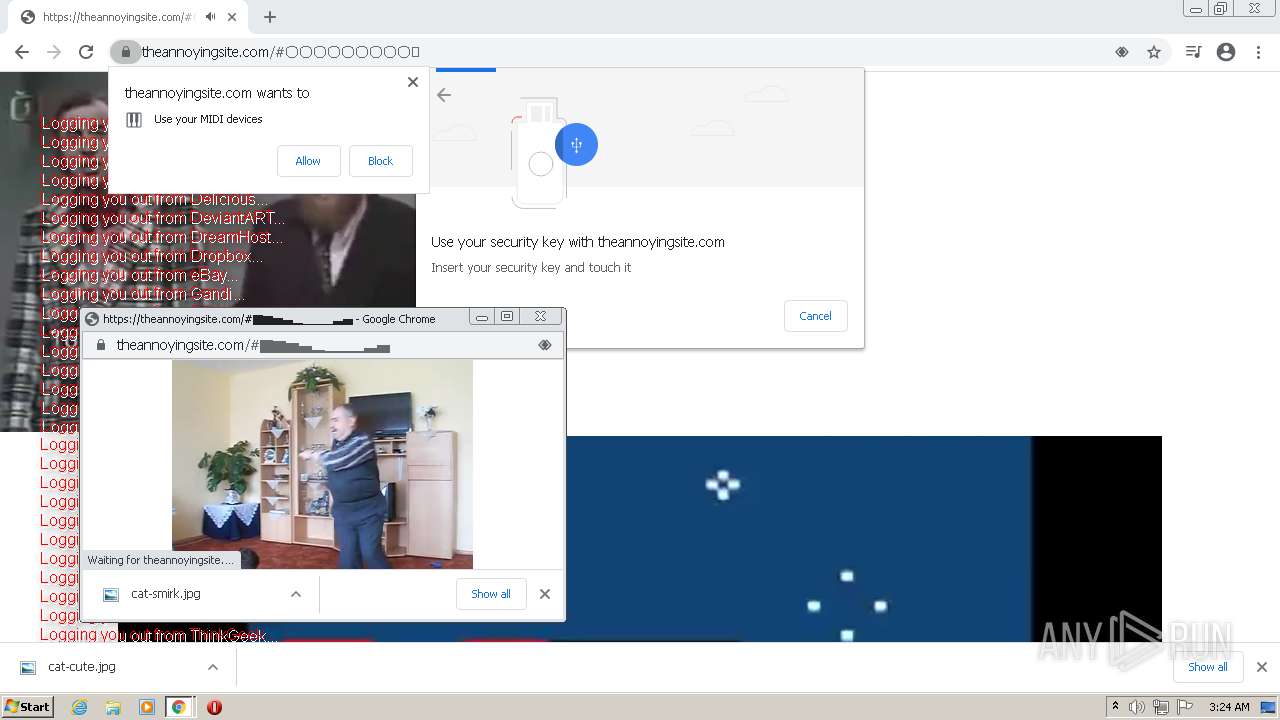Viewport: 1280px width, 720px height.
Task: Bookmark this page with the star icon
Action: (x=1154, y=52)
